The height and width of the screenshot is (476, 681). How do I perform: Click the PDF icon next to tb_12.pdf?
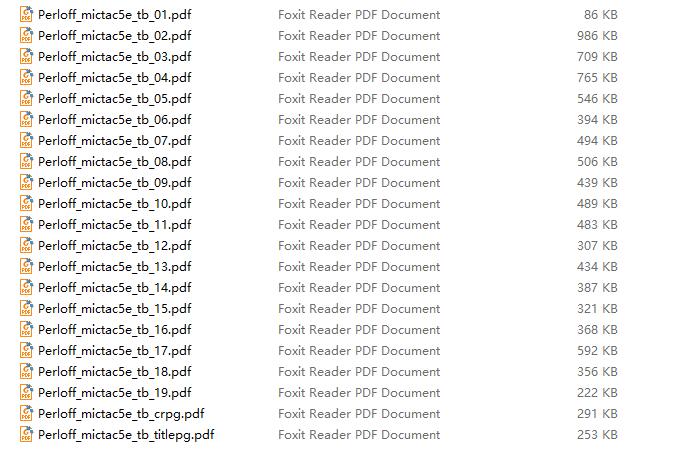point(26,245)
